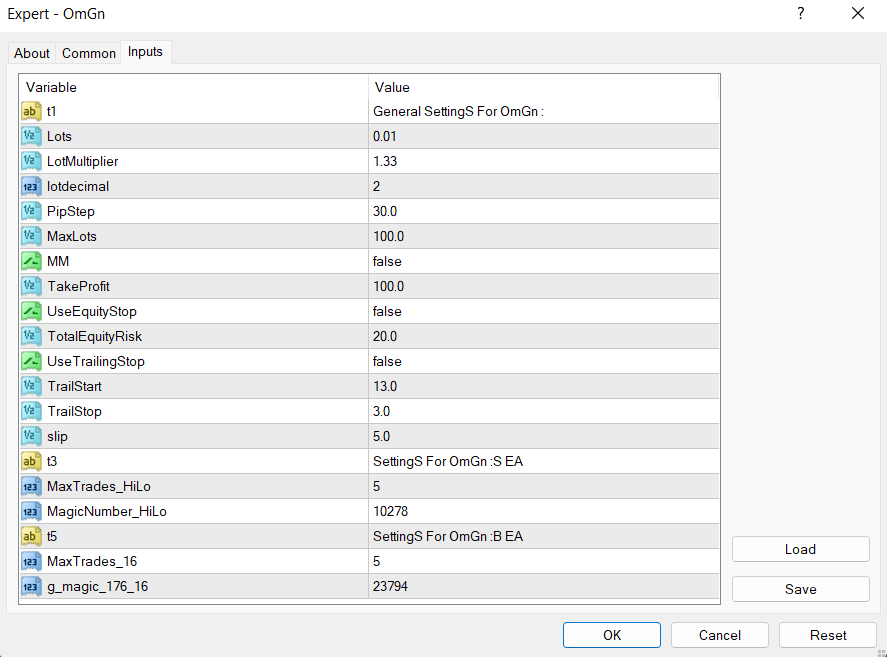Click the Load button
Image resolution: width=887 pixels, height=657 pixels.
coord(800,549)
